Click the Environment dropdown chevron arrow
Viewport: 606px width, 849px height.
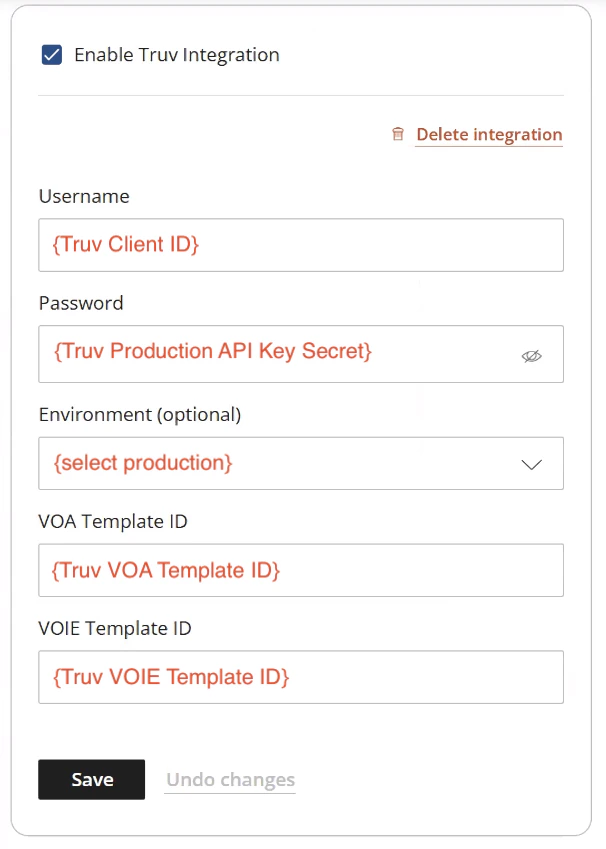click(531, 463)
